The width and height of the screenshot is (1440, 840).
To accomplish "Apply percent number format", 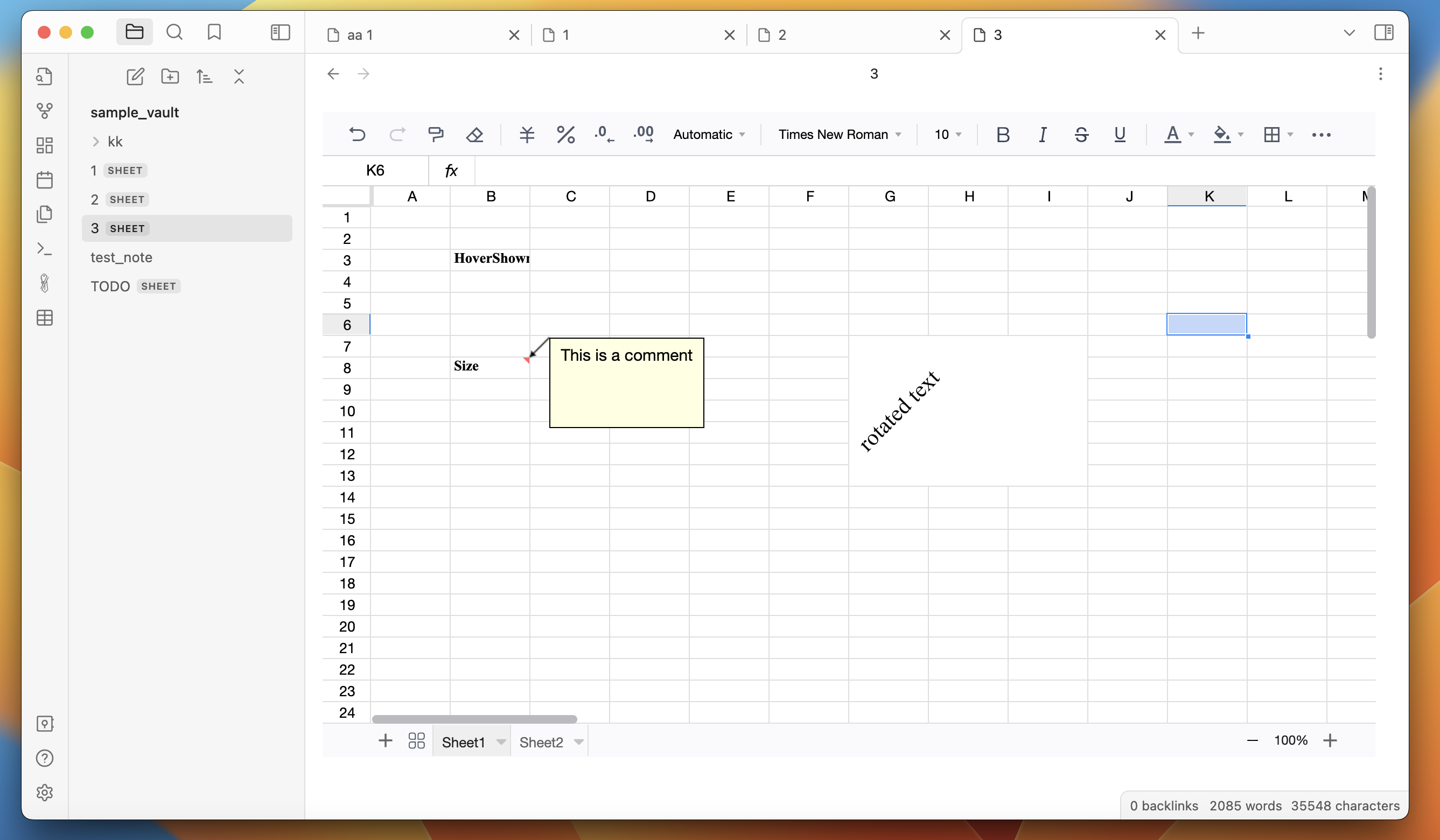I will point(565,134).
